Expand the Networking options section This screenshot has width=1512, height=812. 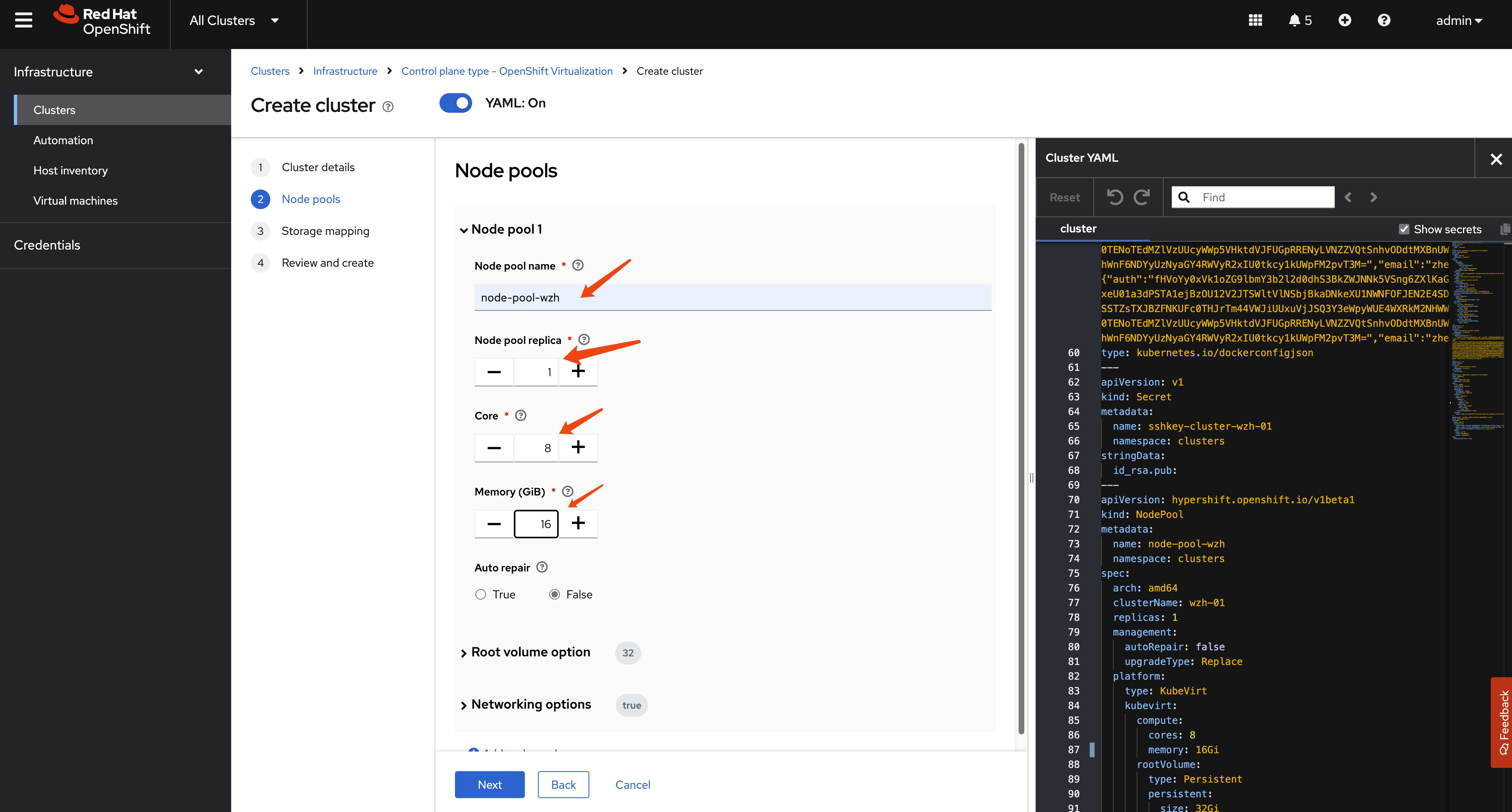tap(531, 705)
